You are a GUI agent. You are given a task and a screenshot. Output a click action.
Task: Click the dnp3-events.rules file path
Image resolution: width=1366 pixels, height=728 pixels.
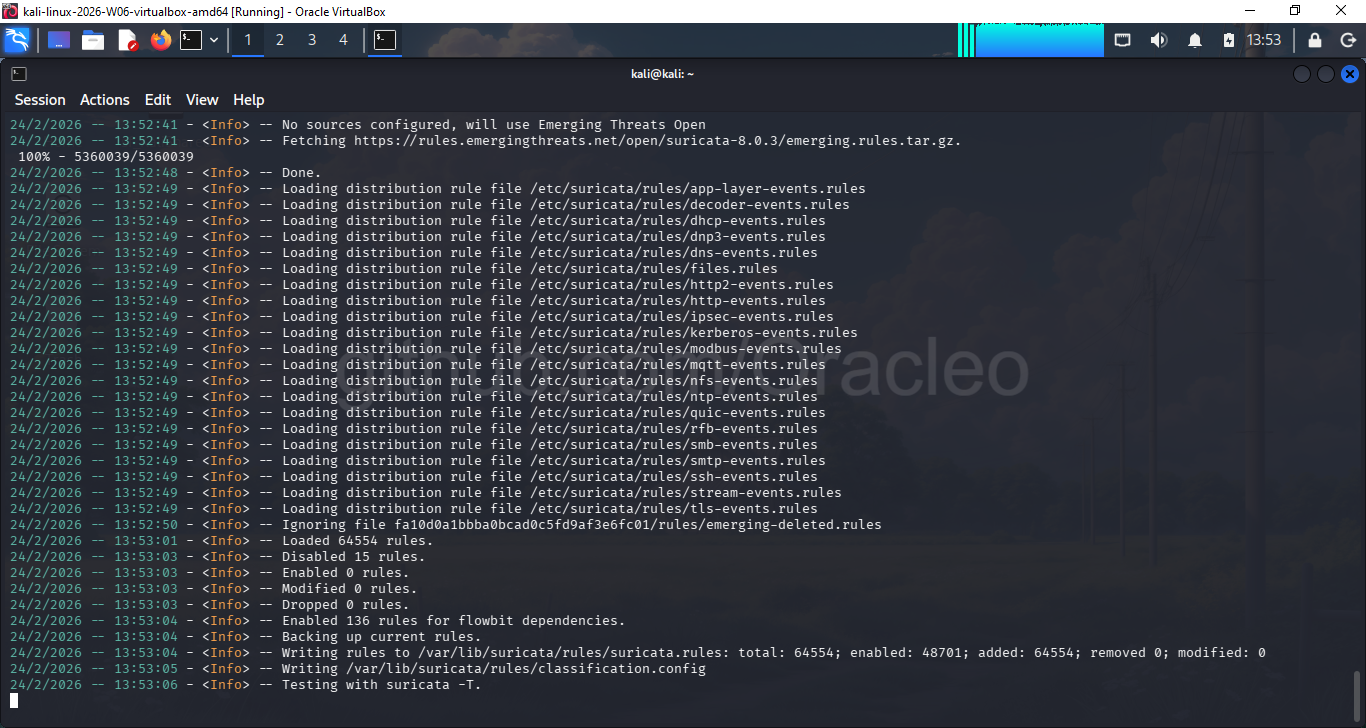(x=678, y=237)
